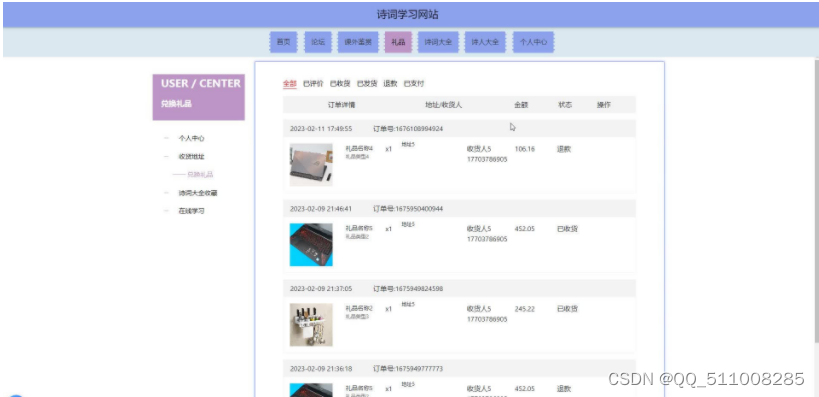Viewport: 819px width, 397px height.
Task: Select the 全部 order filter tab
Action: 290,84
